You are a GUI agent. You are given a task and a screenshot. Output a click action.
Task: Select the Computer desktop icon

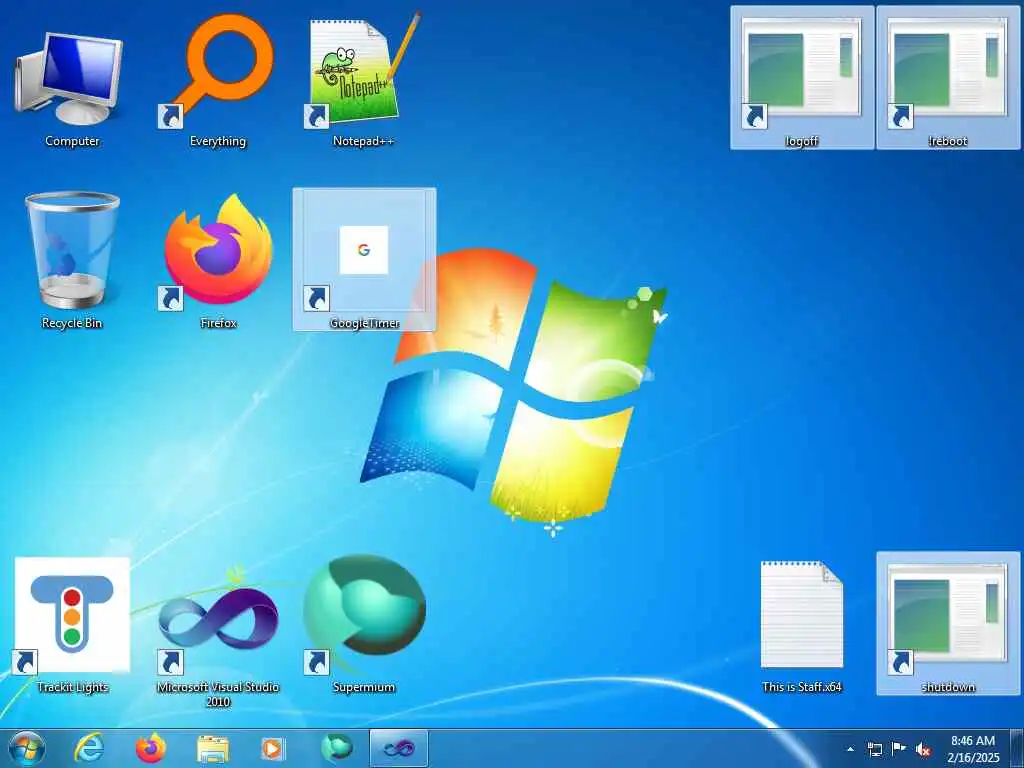71,78
